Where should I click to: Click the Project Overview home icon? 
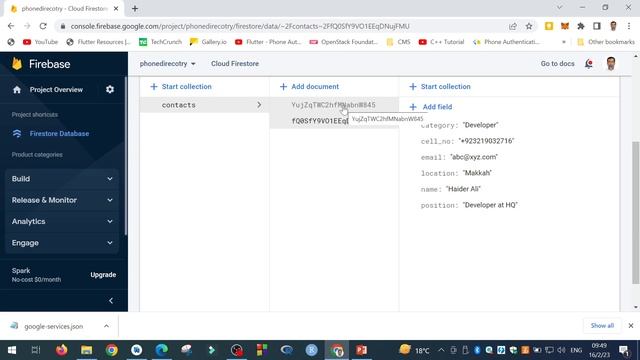click(17, 90)
